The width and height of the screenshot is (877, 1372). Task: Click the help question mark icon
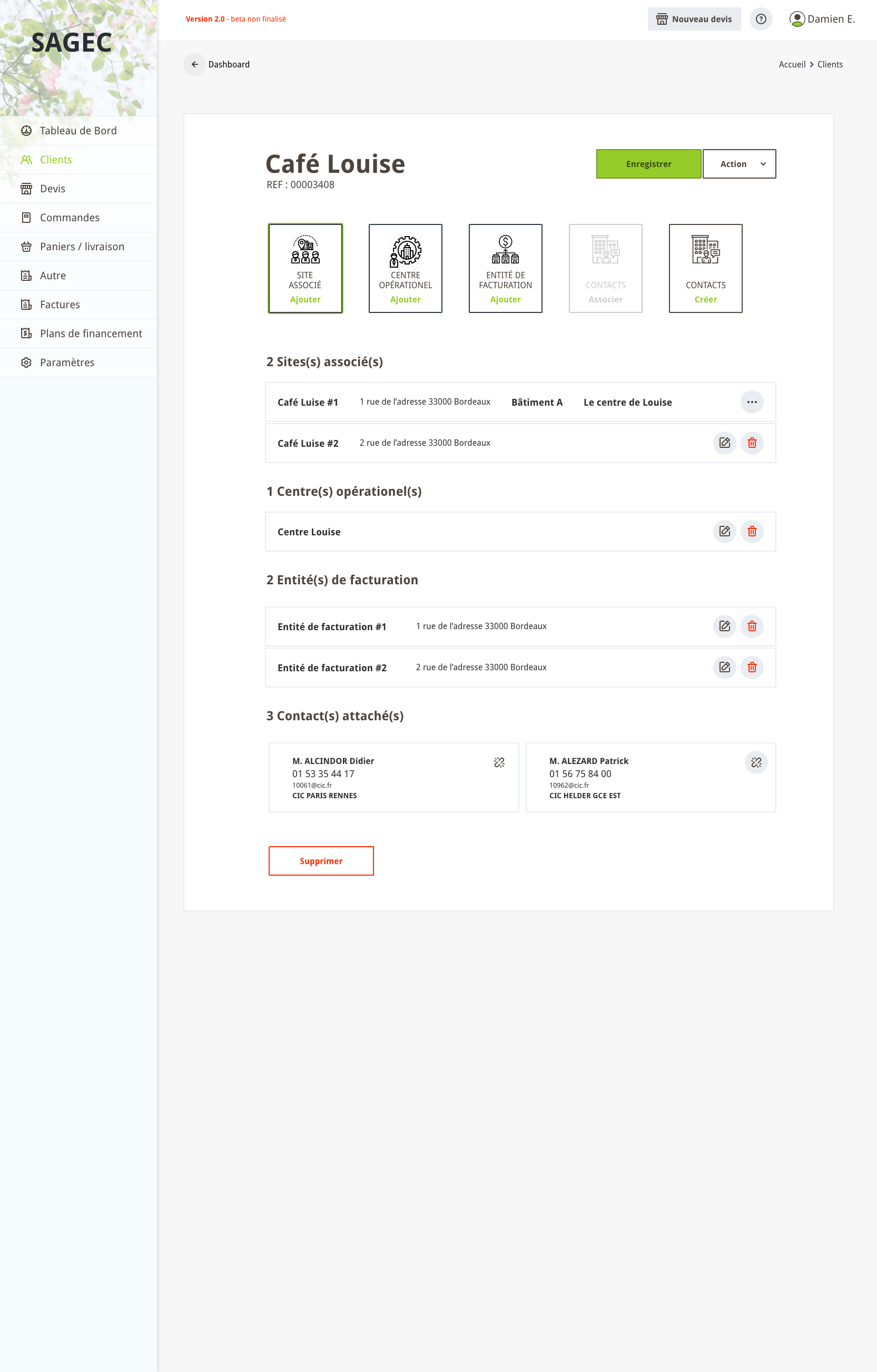760,19
